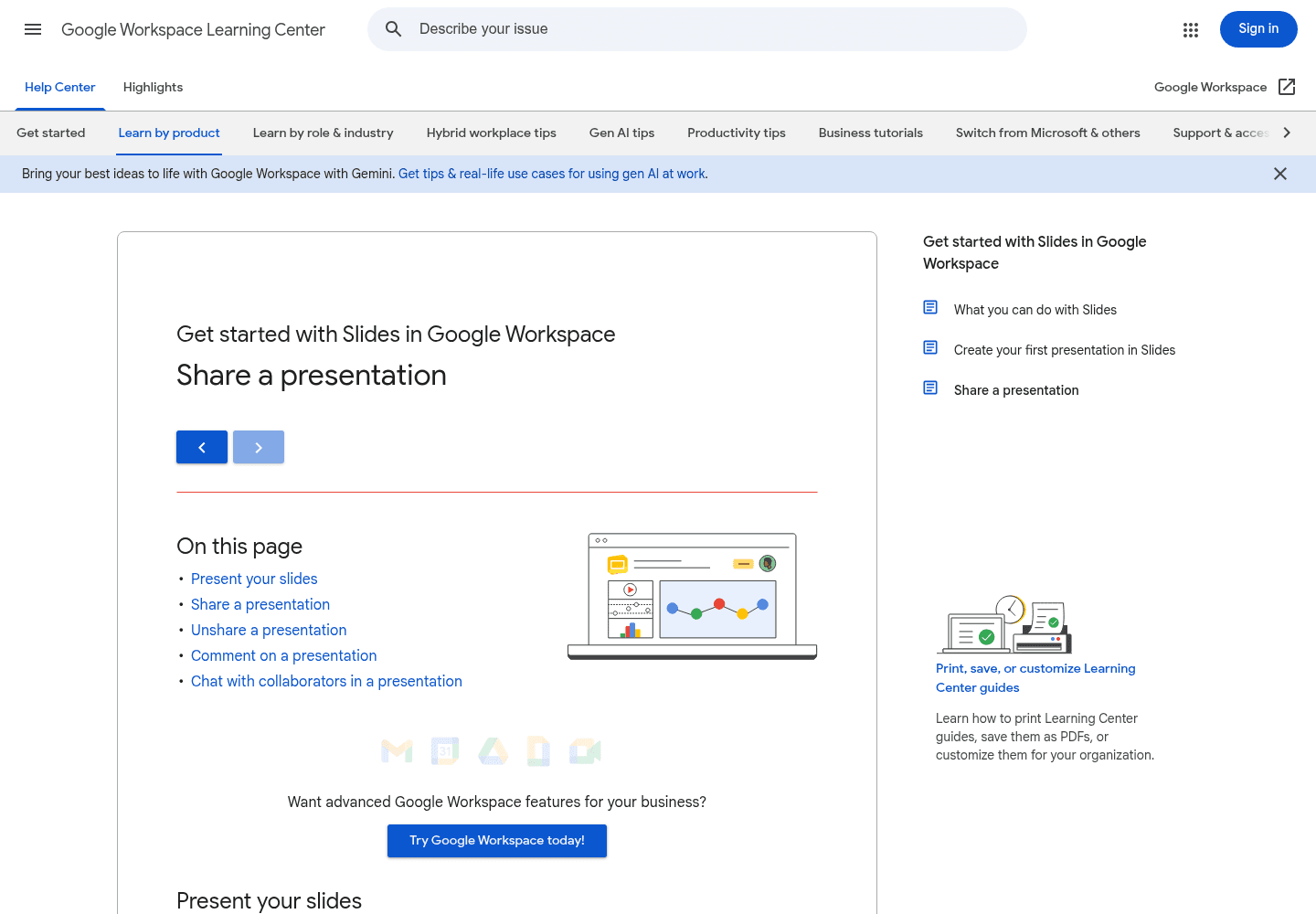Open What you can do with Slides
Viewport: 1316px width, 914px height.
(1035, 310)
